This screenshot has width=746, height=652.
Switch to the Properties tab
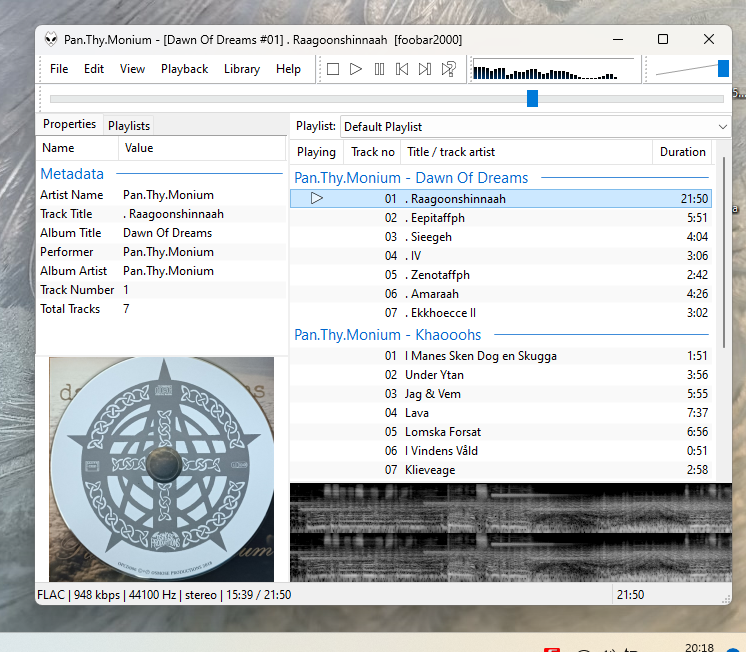click(69, 124)
